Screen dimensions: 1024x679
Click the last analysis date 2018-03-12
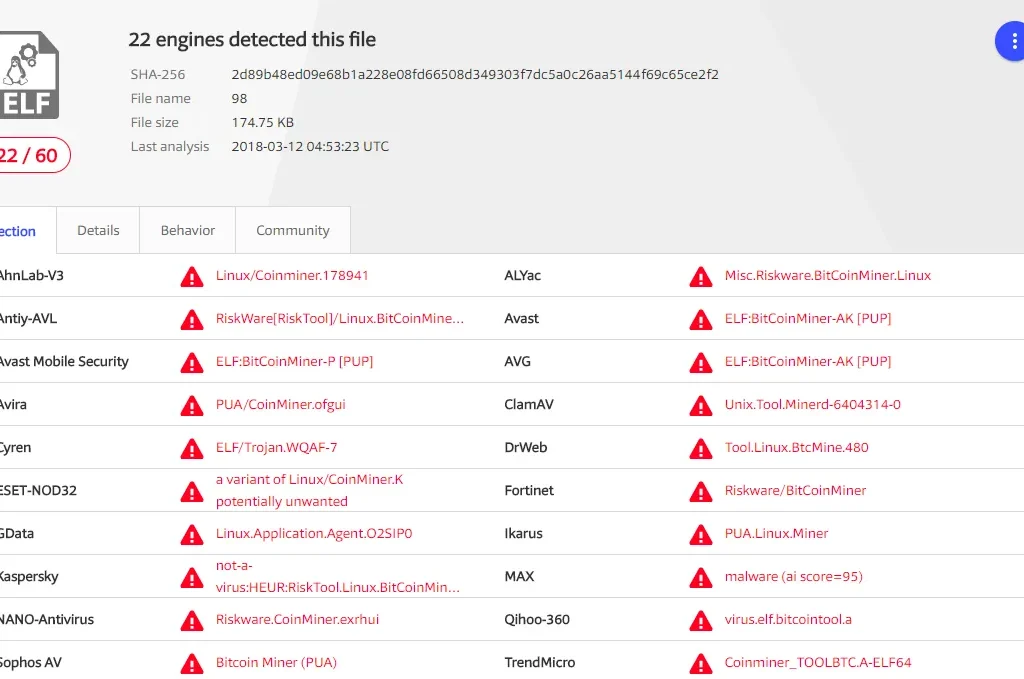pos(310,146)
